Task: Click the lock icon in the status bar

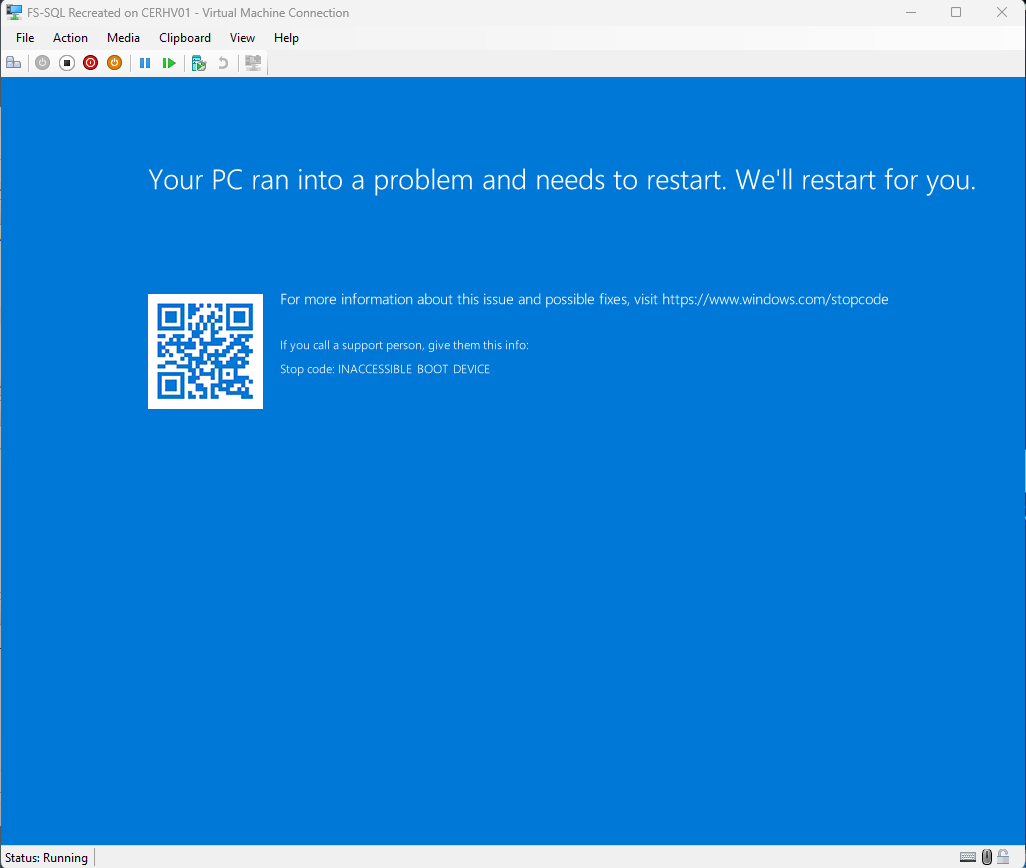Action: point(1003,857)
